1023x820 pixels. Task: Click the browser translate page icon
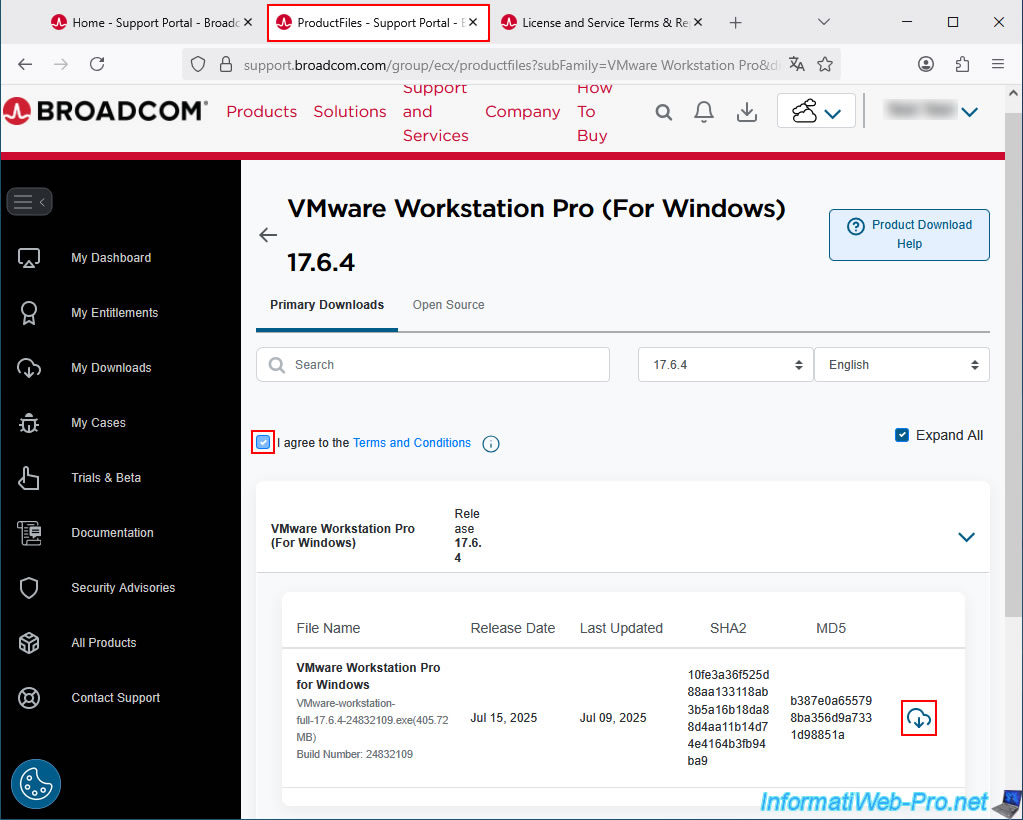797,64
